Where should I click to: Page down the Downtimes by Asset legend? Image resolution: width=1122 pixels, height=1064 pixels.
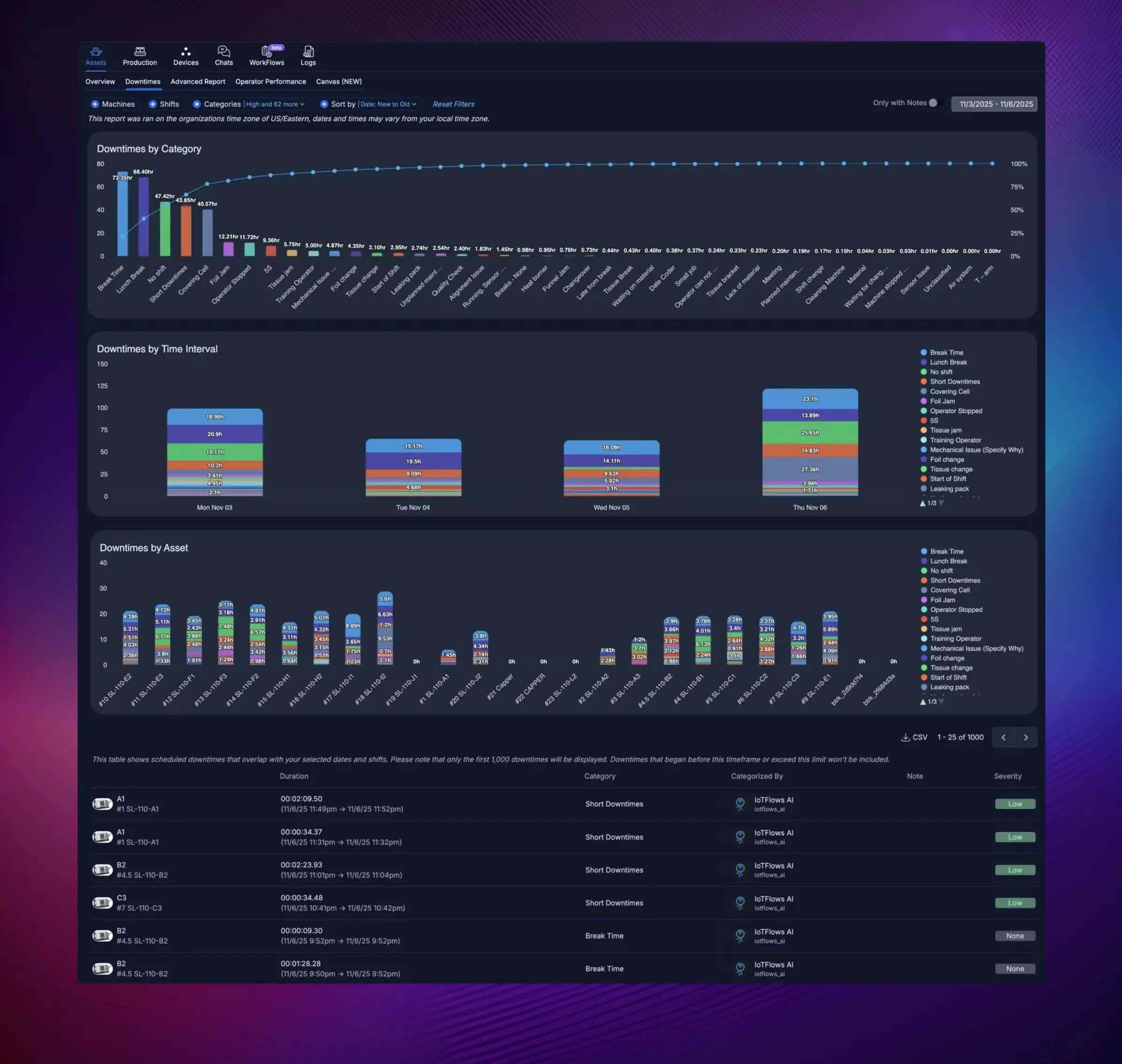942,702
